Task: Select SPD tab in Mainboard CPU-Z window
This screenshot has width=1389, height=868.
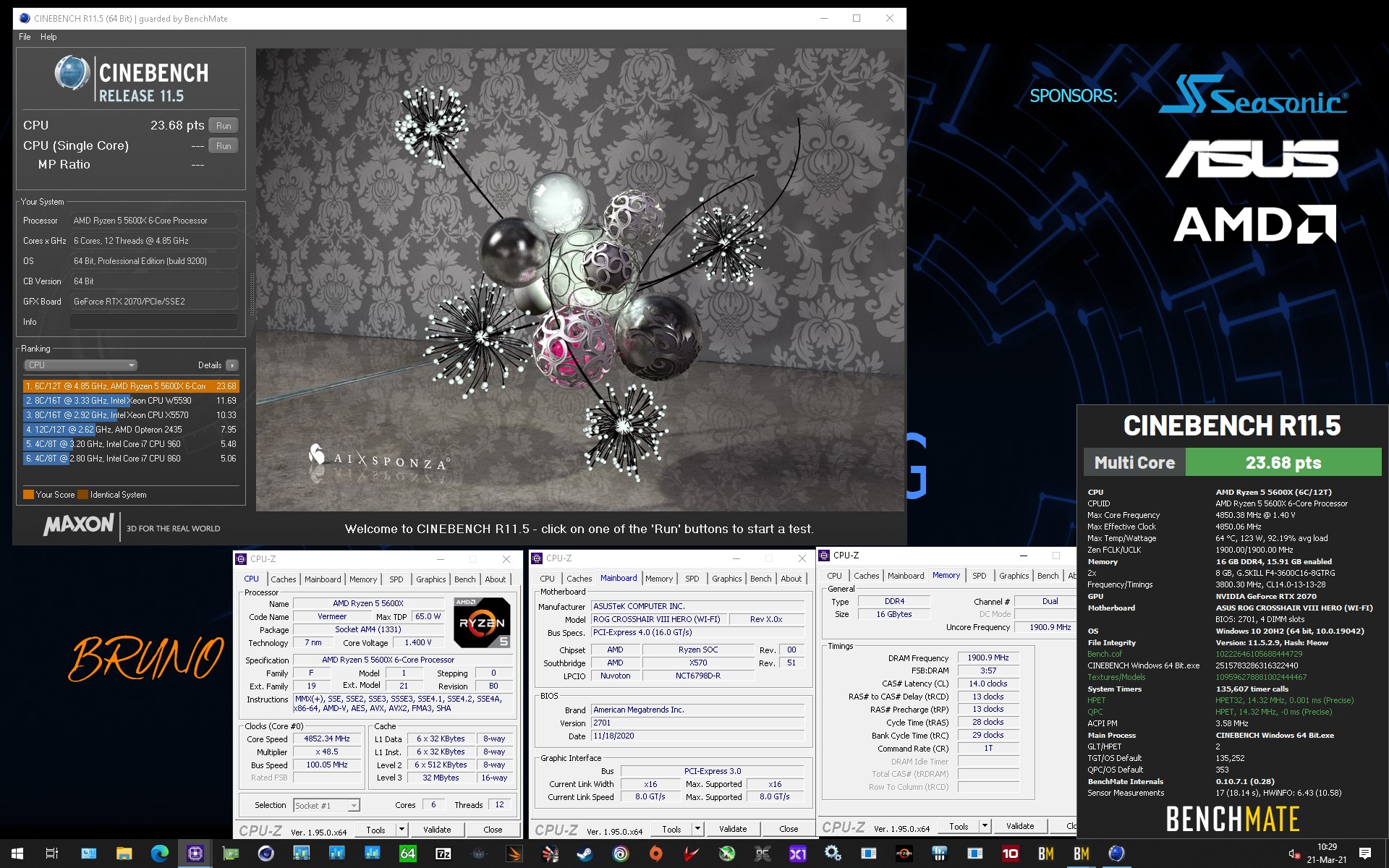Action: coord(692,579)
